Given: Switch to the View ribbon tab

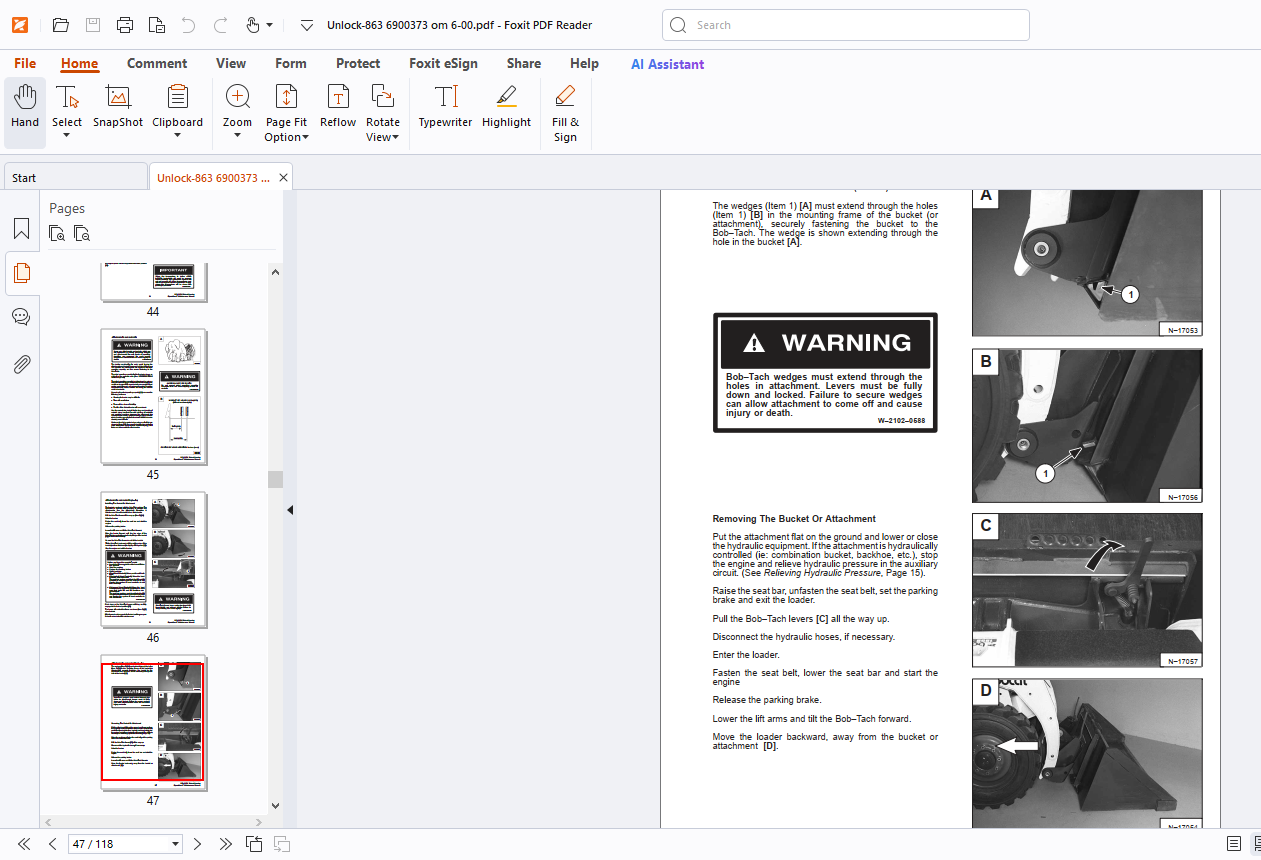Looking at the screenshot, I should (x=231, y=64).
